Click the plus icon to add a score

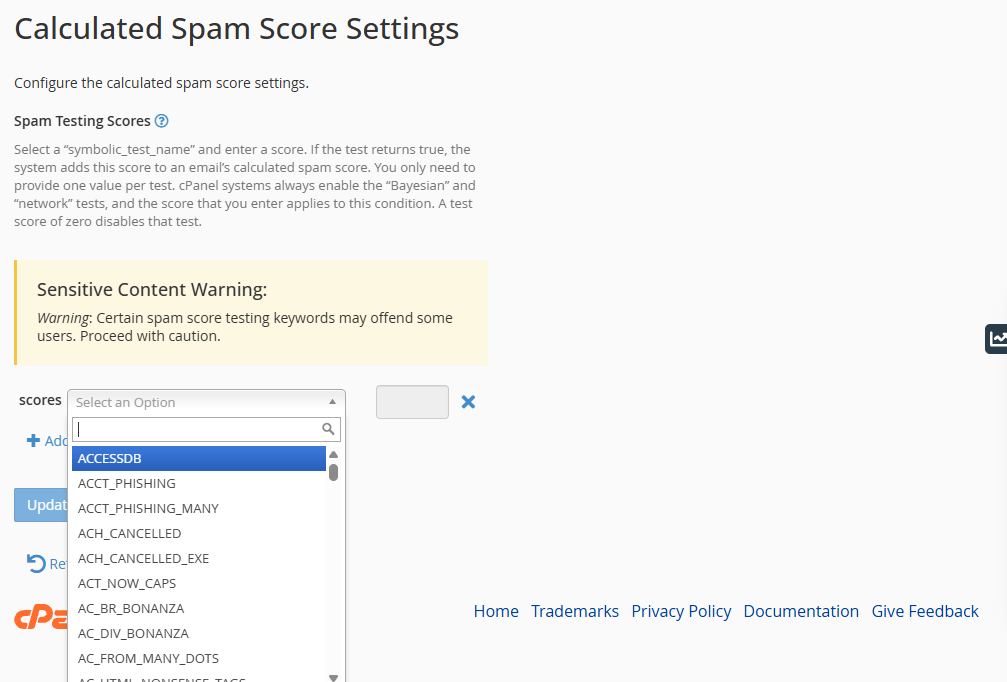34,440
